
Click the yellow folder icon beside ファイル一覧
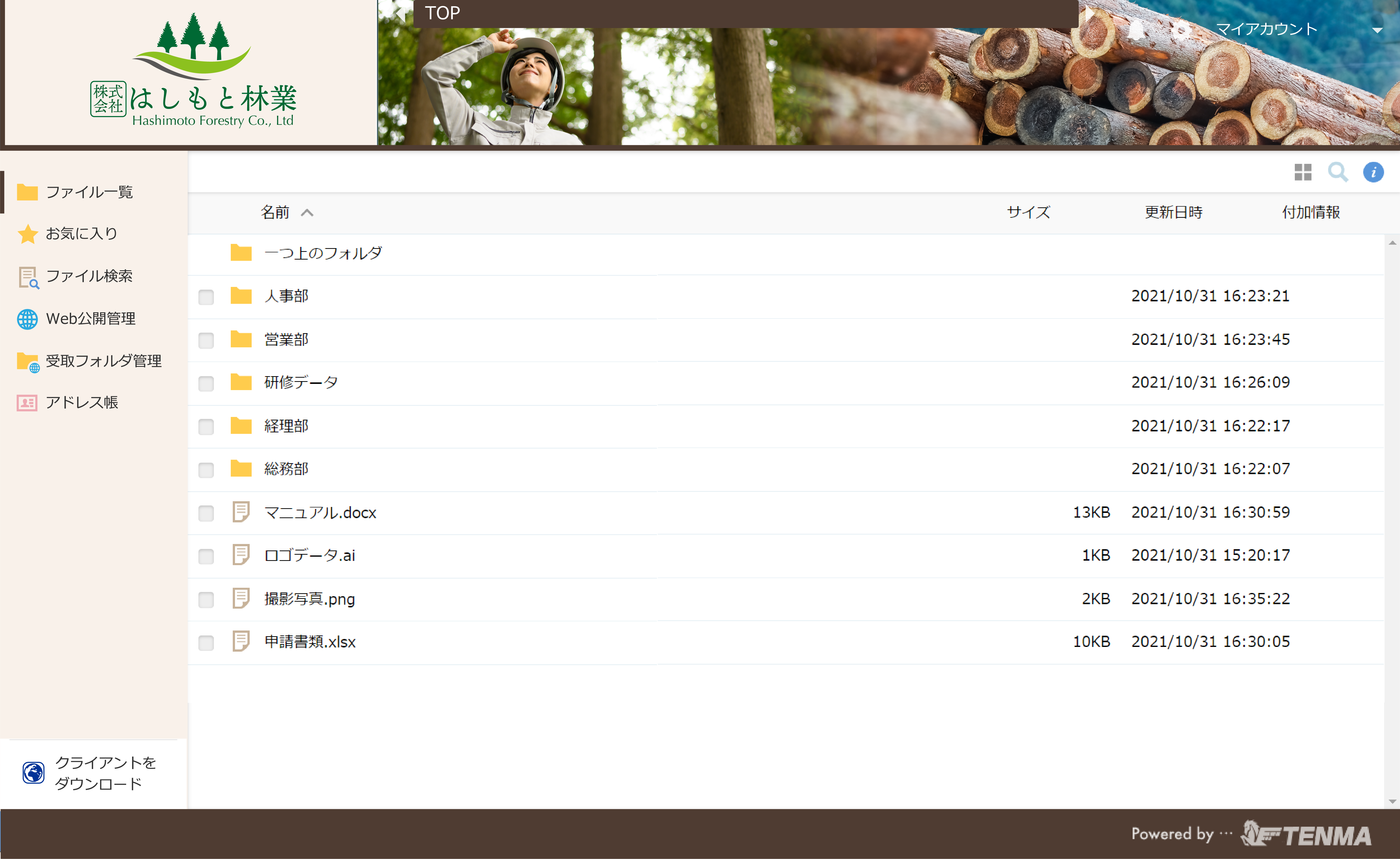tap(27, 192)
